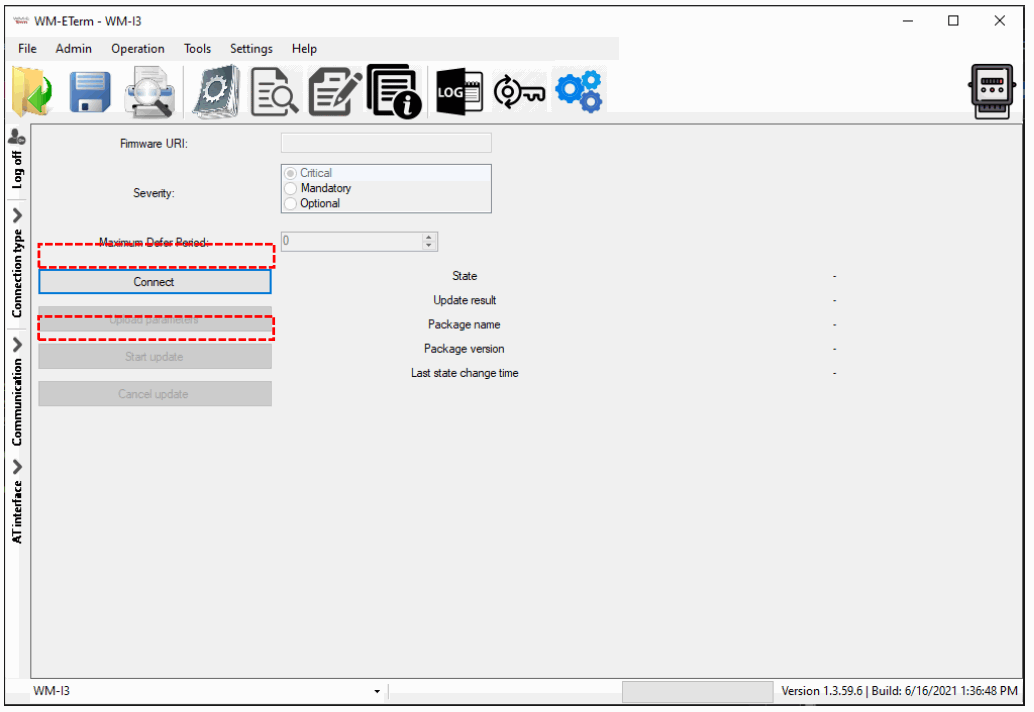Increase Maximum Defer Period with the stepper
This screenshot has height=712, width=1034.
[429, 237]
